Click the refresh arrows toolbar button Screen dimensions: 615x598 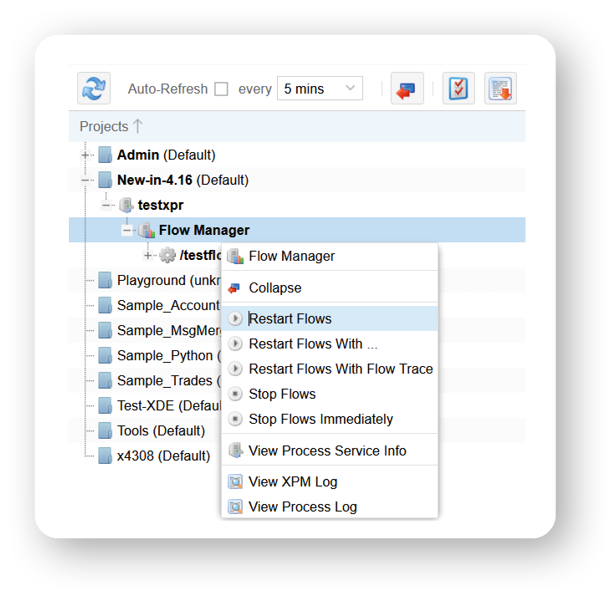[94, 88]
